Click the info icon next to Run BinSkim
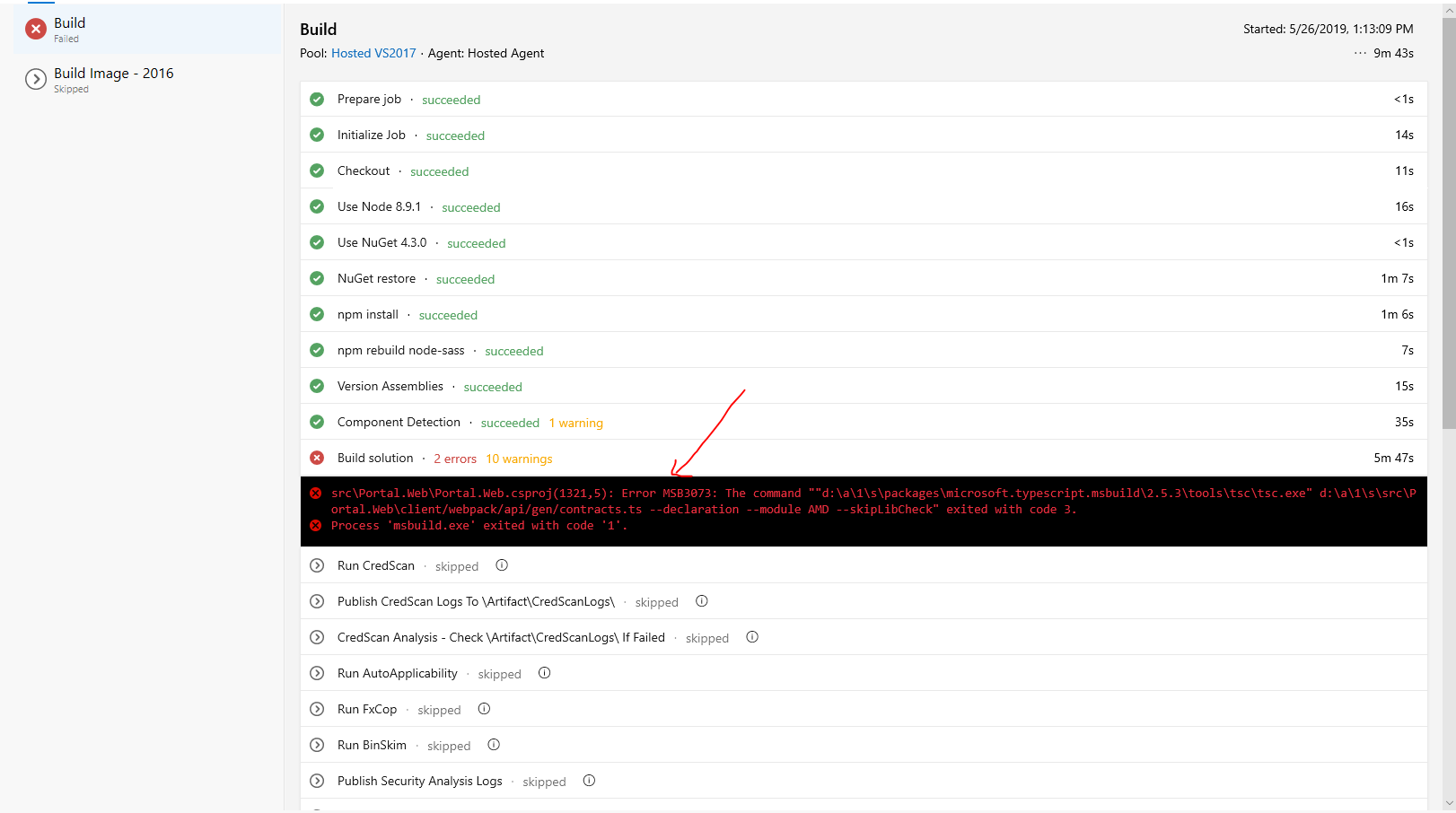Image resolution: width=1456 pixels, height=813 pixels. pyautogui.click(x=494, y=745)
